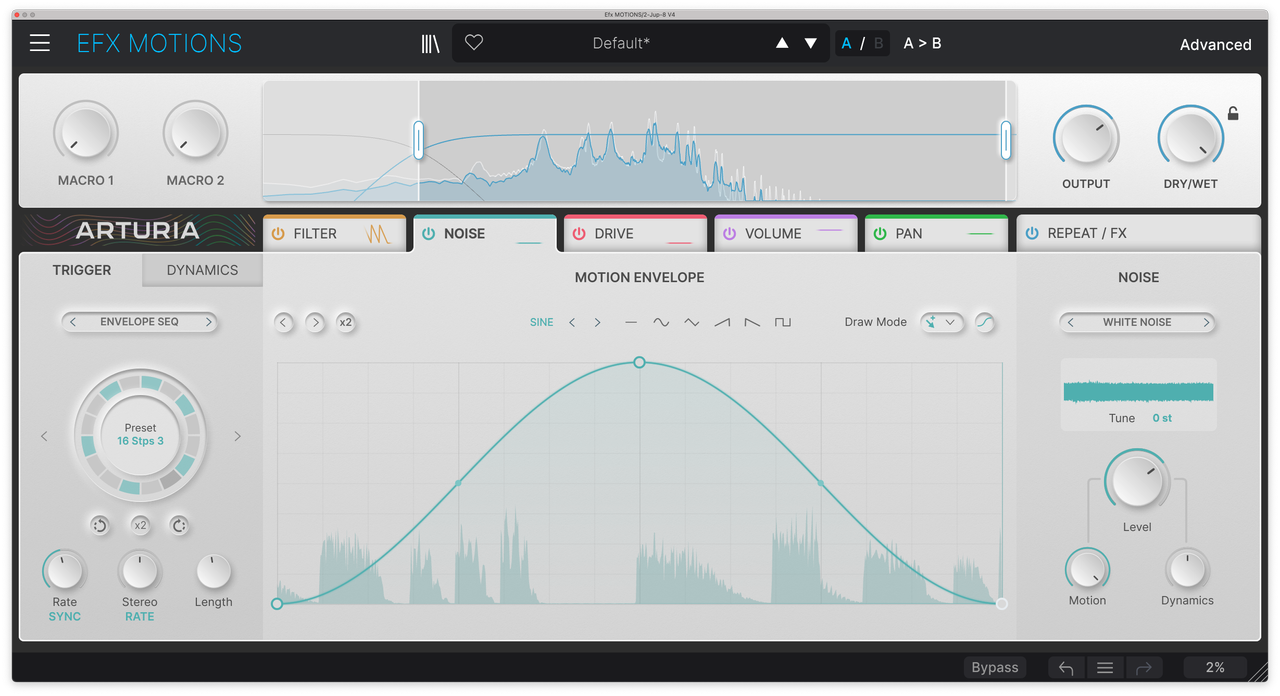Favorite the preset with the heart icon
1280x696 pixels.
474,43
